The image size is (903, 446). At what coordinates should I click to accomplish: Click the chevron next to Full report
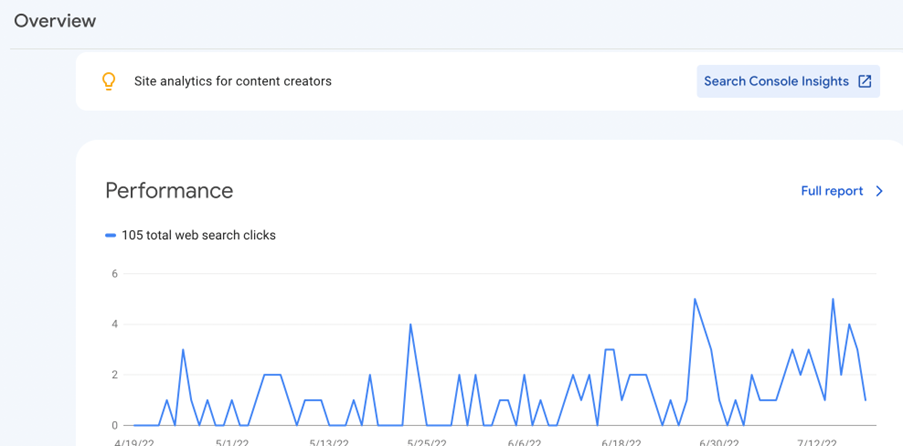[880, 191]
